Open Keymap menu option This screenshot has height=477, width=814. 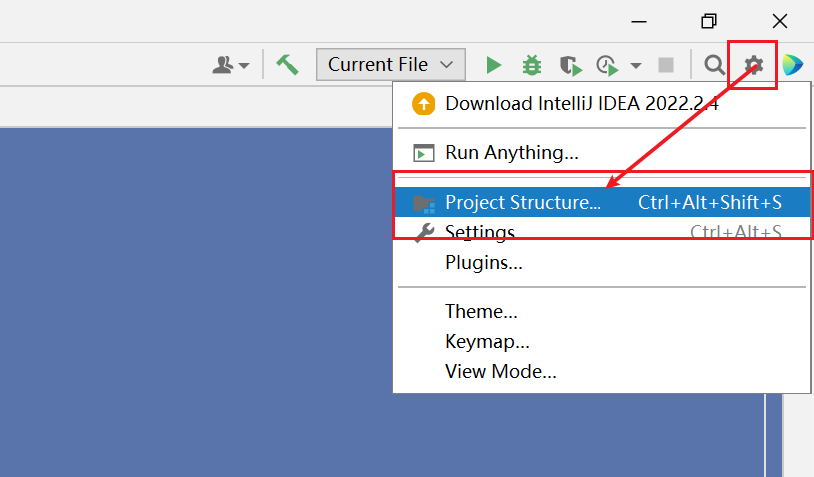602,342
